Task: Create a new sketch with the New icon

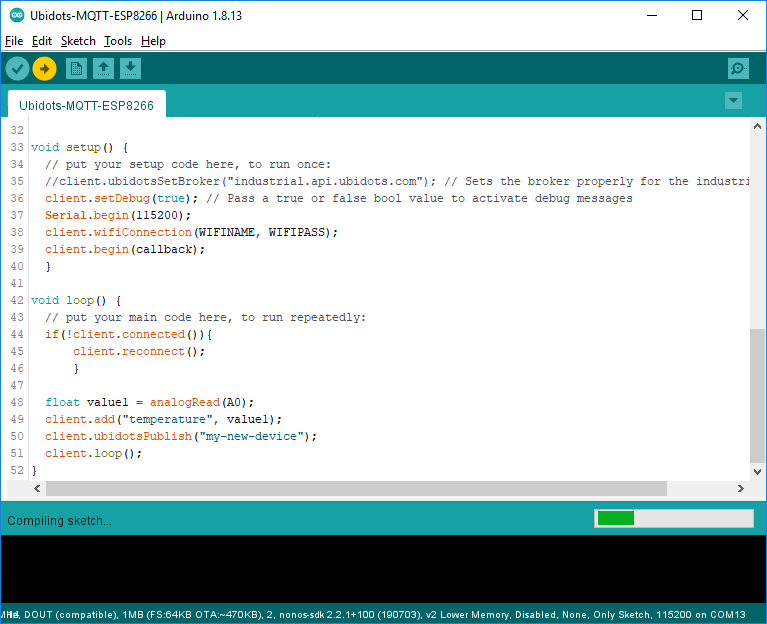Action: (x=76, y=69)
